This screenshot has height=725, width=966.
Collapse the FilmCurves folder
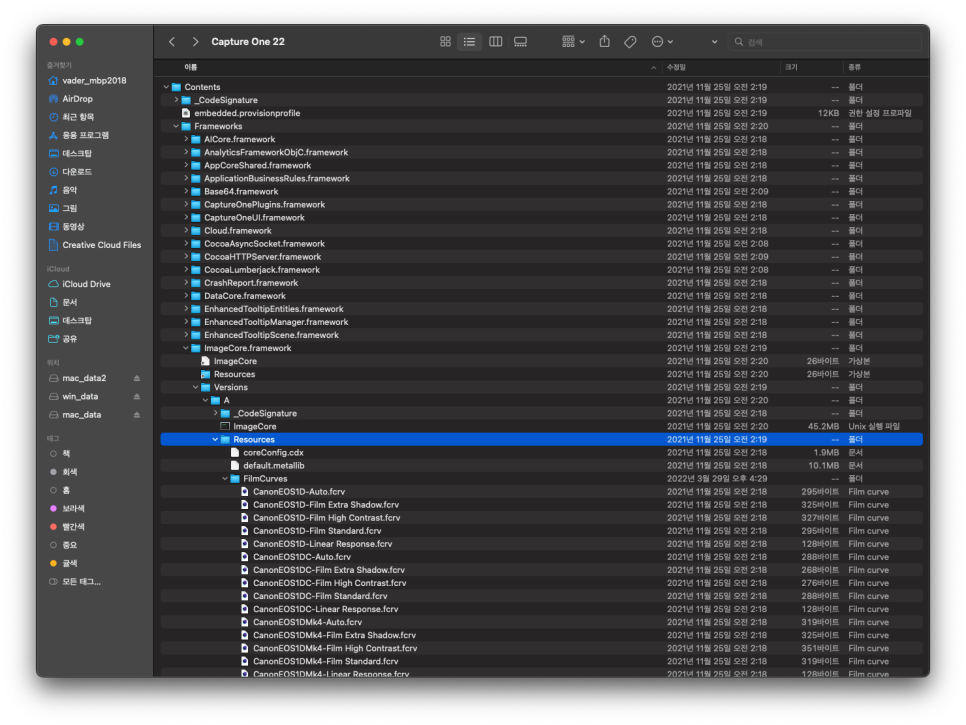click(x=225, y=479)
